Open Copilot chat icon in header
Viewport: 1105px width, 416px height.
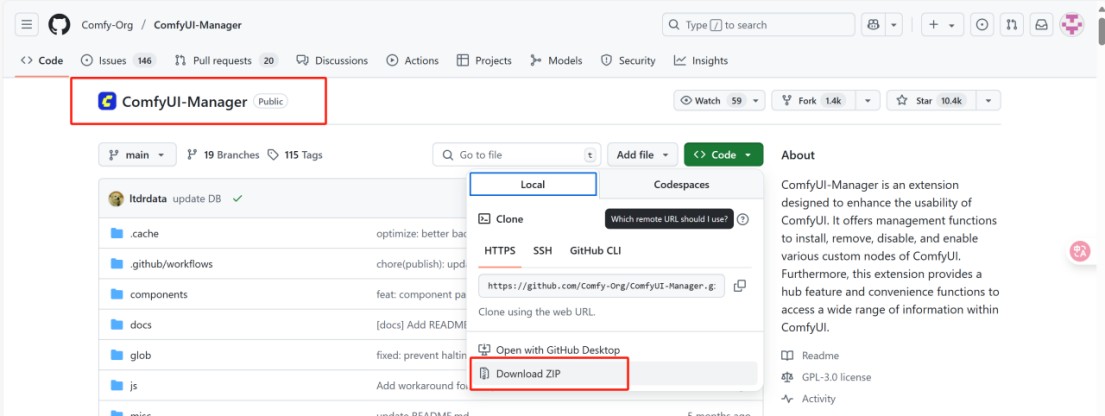873,25
